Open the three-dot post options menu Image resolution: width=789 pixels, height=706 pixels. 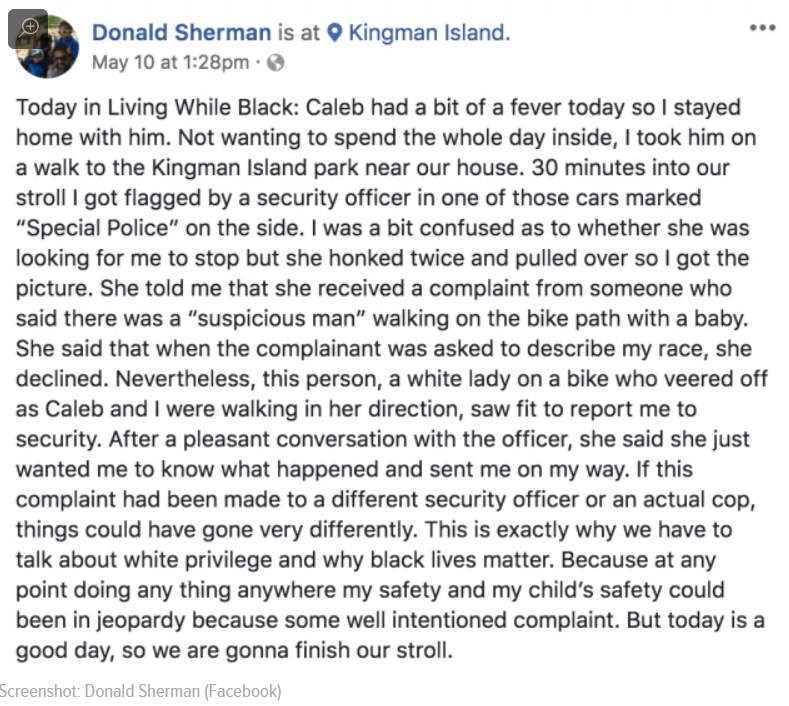[762, 28]
